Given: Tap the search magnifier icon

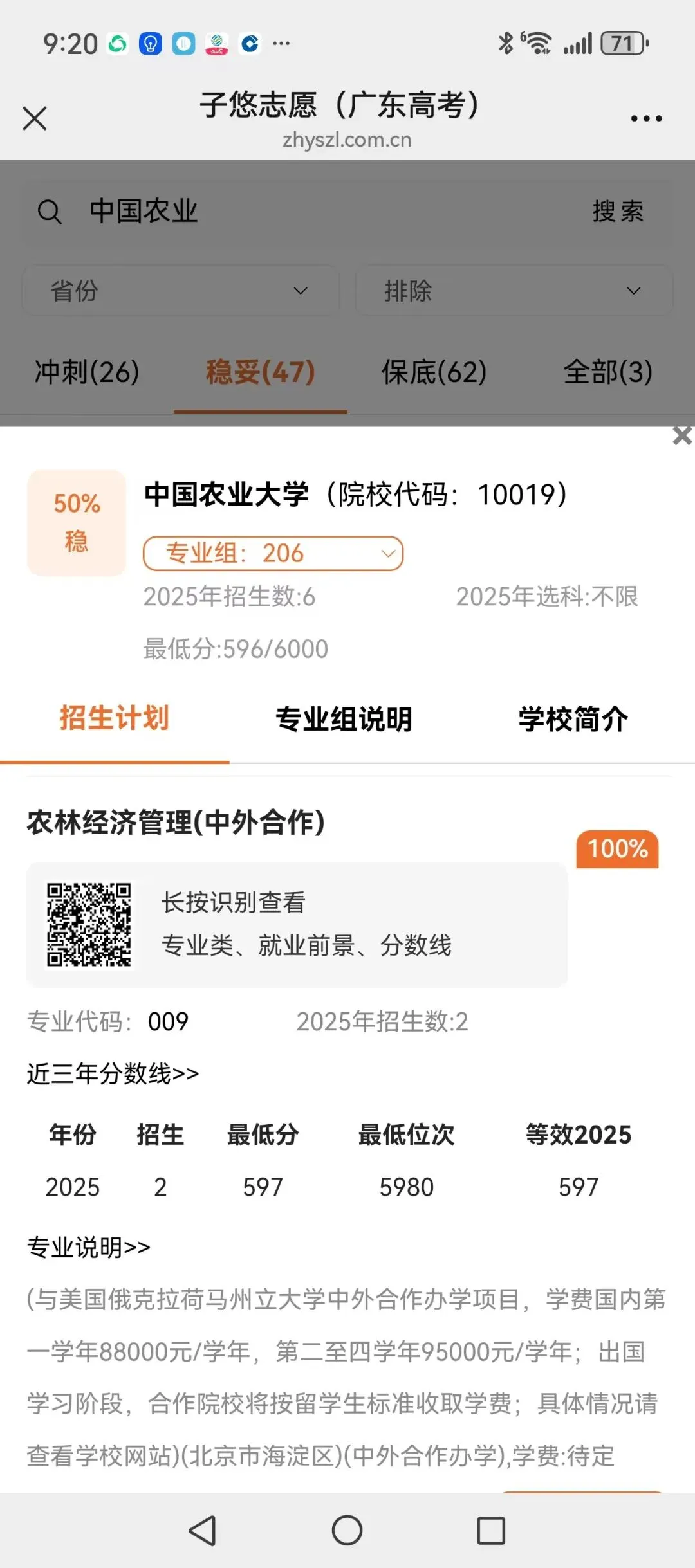Looking at the screenshot, I should (x=50, y=212).
